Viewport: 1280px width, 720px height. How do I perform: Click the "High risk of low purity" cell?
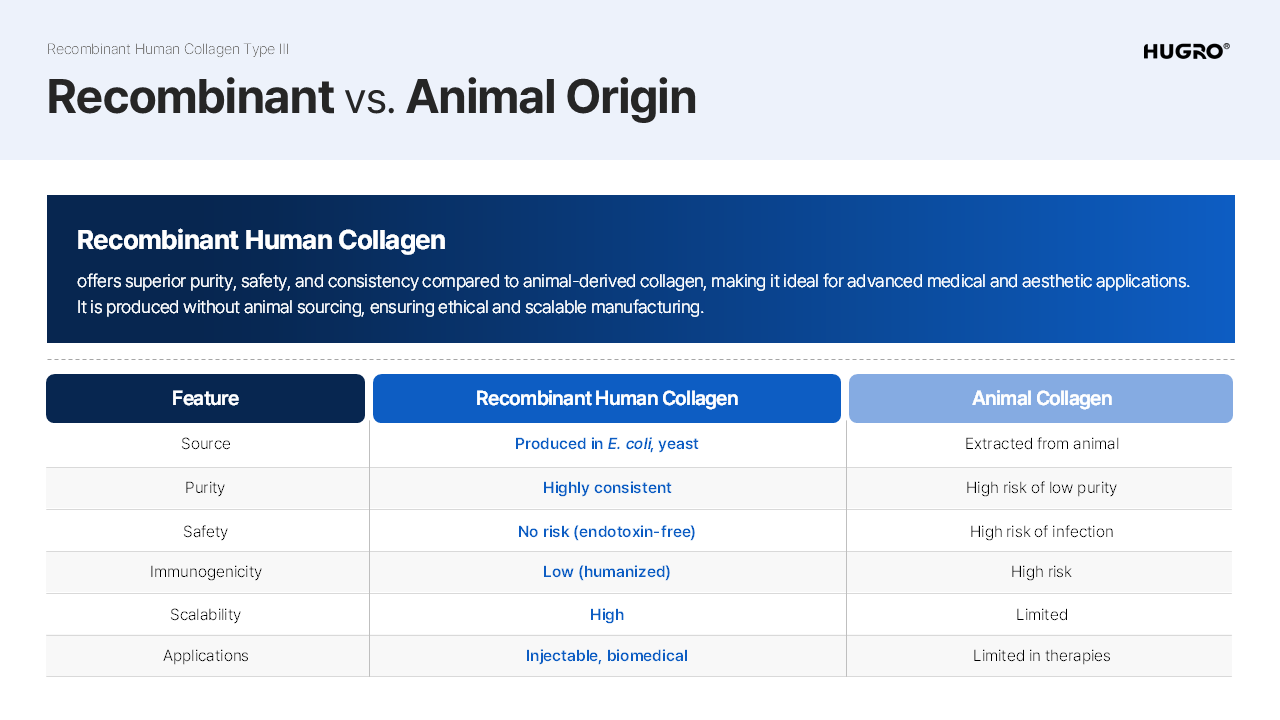tap(1041, 488)
